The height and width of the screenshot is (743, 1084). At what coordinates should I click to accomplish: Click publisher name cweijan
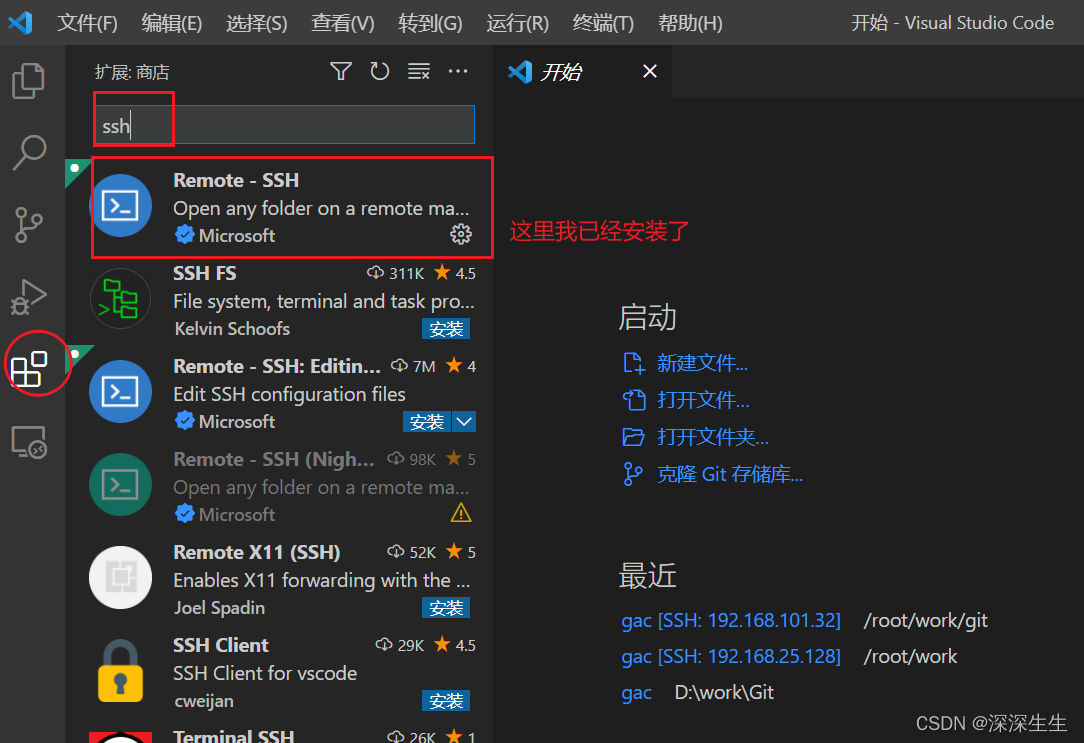click(204, 701)
